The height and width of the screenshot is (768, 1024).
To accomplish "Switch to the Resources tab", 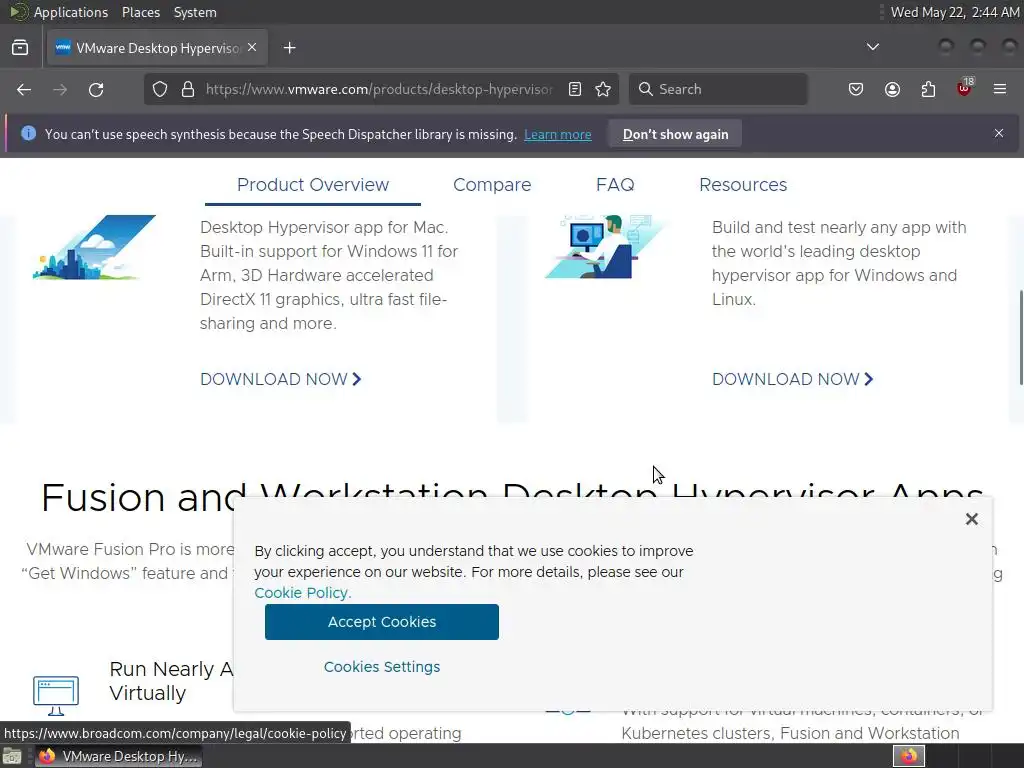I will (x=743, y=185).
